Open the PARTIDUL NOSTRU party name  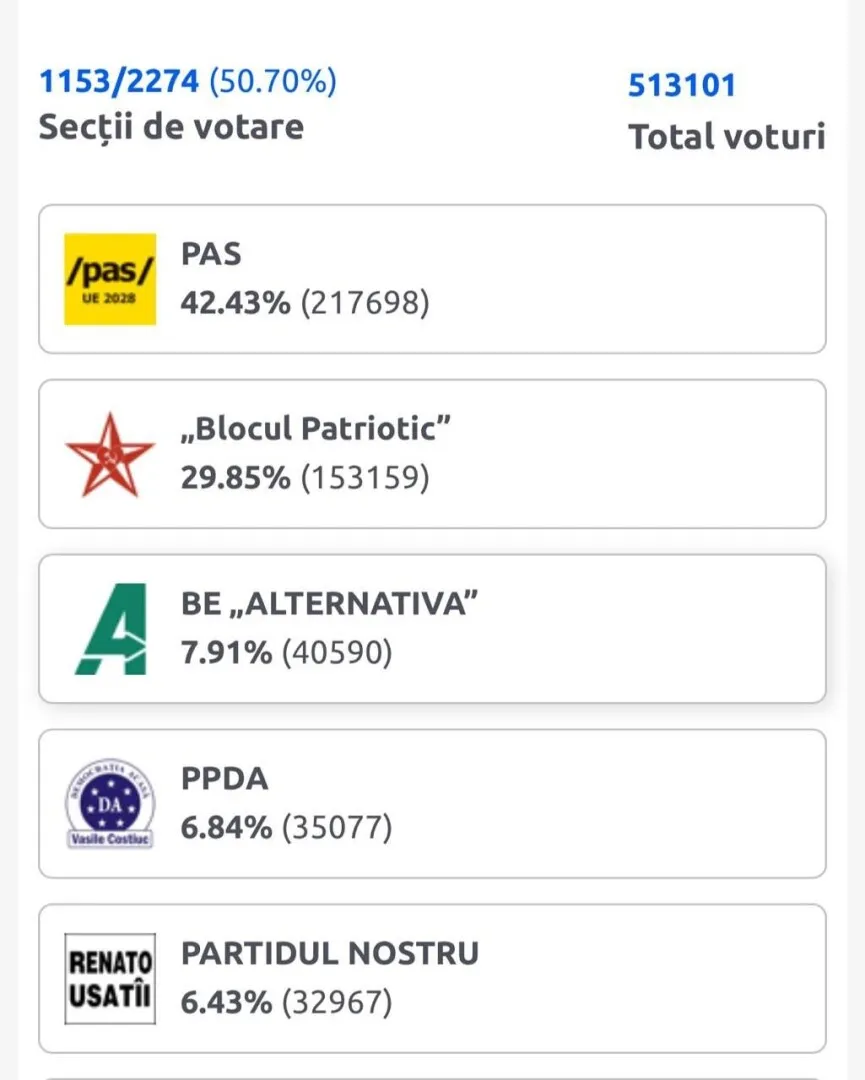(x=329, y=954)
